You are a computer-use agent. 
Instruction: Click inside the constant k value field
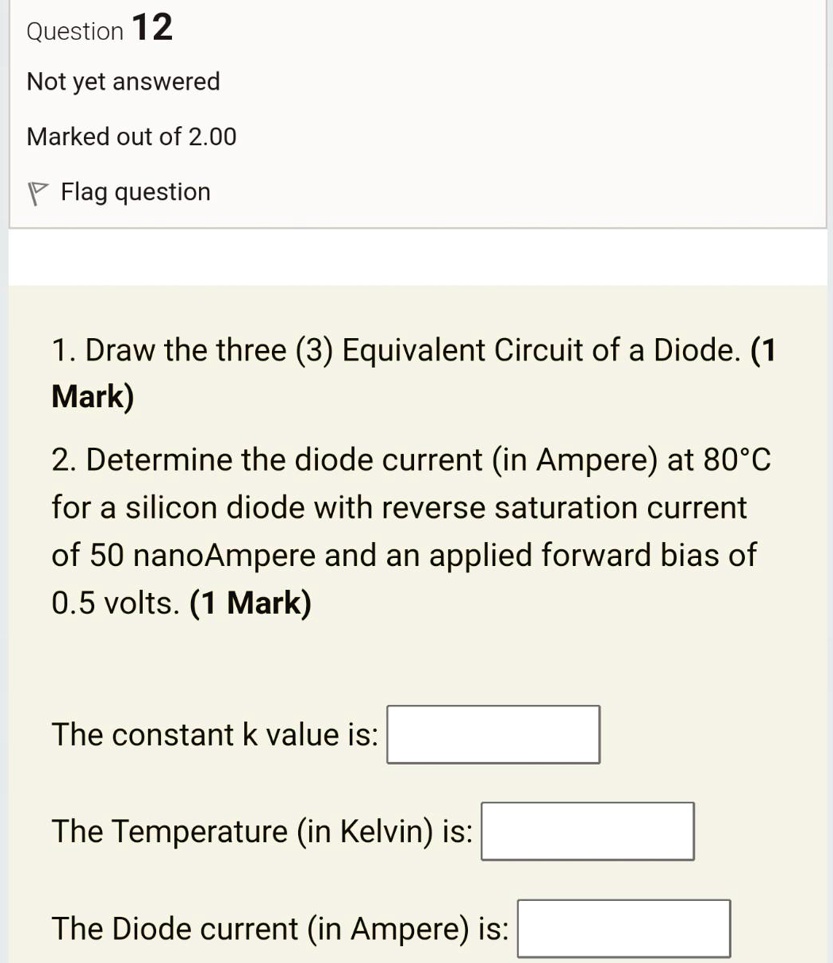pyautogui.click(x=492, y=733)
